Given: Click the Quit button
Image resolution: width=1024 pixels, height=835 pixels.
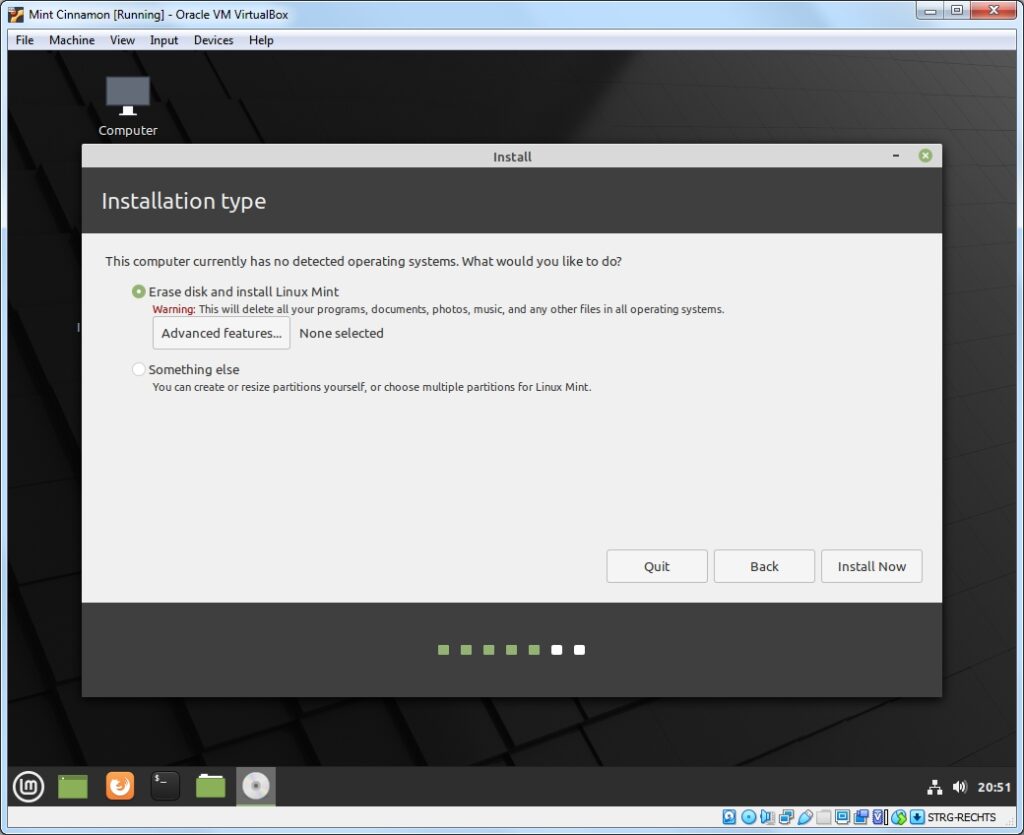Looking at the screenshot, I should pyautogui.click(x=656, y=566).
